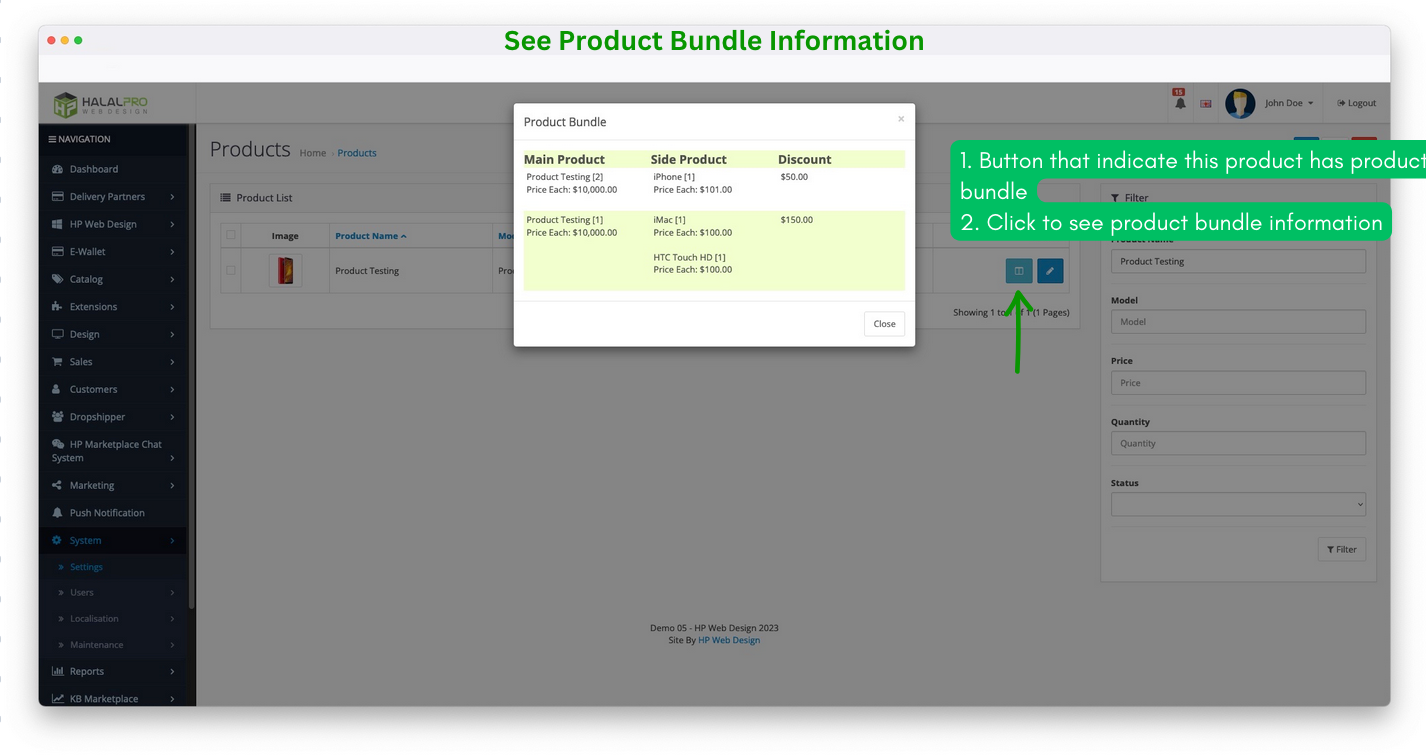This screenshot has height=755, width=1426.
Task: Select the pencil edit icon for Product Testing
Action: [x=1050, y=271]
